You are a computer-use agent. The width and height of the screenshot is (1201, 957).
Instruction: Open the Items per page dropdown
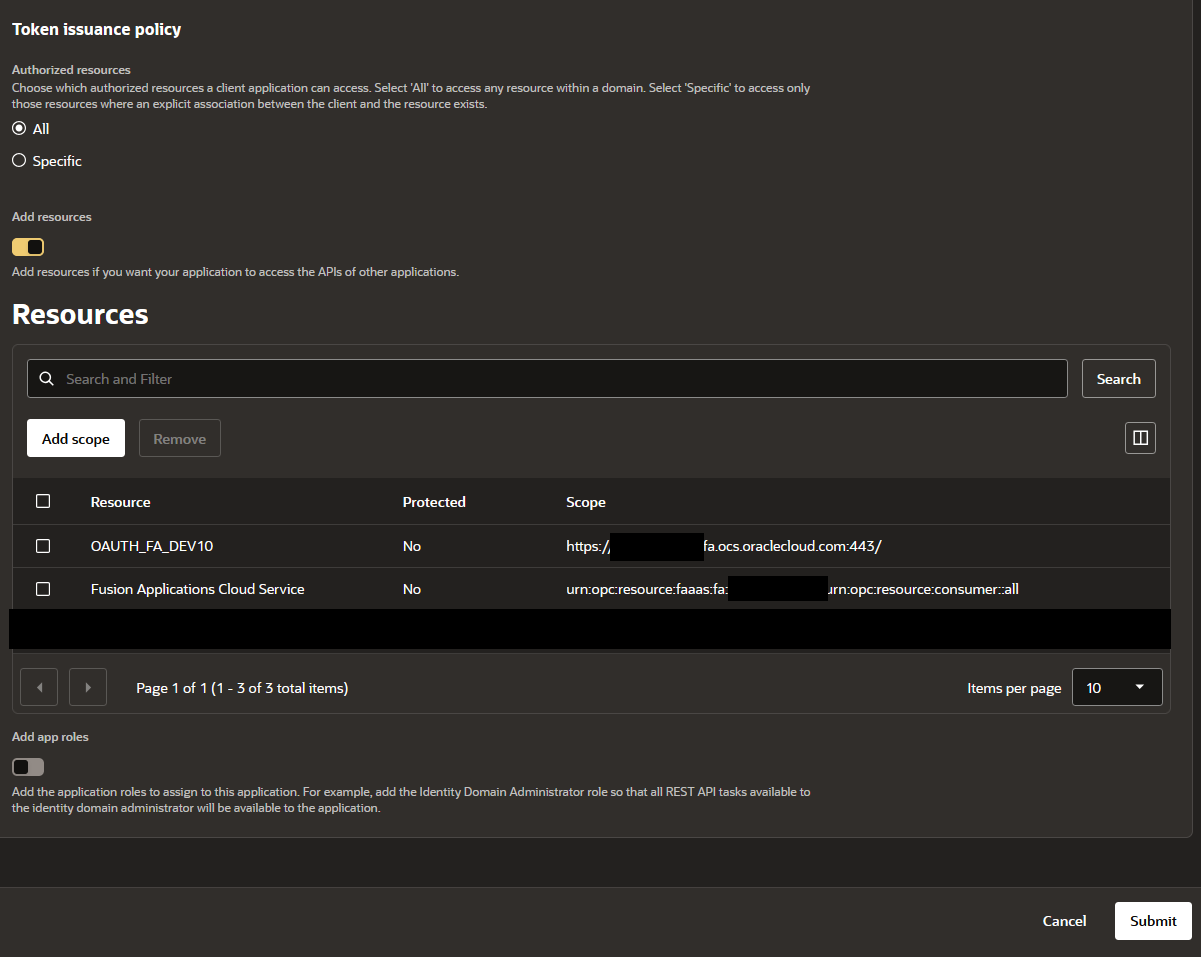pyautogui.click(x=1116, y=687)
